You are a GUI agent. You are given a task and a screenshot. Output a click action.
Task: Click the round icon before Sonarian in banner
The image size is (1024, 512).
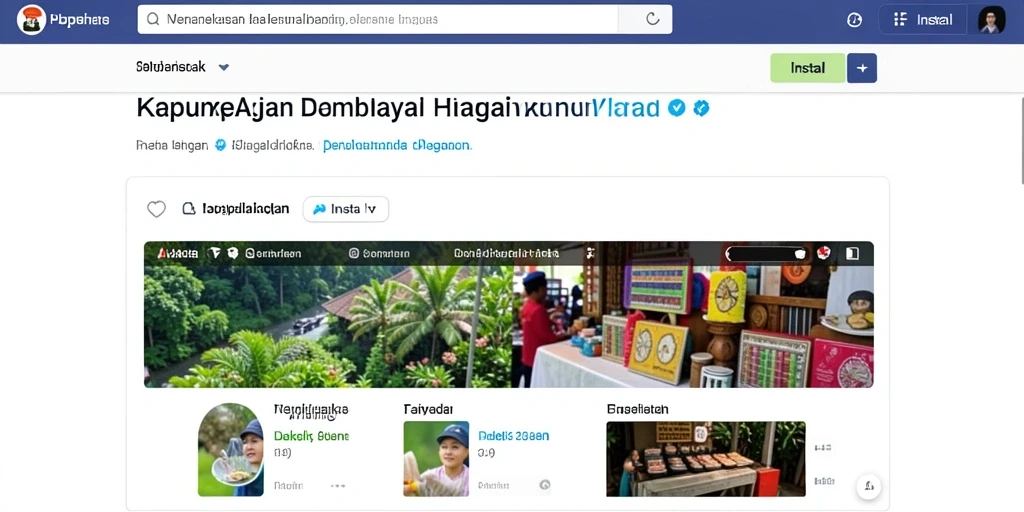[x=354, y=253]
